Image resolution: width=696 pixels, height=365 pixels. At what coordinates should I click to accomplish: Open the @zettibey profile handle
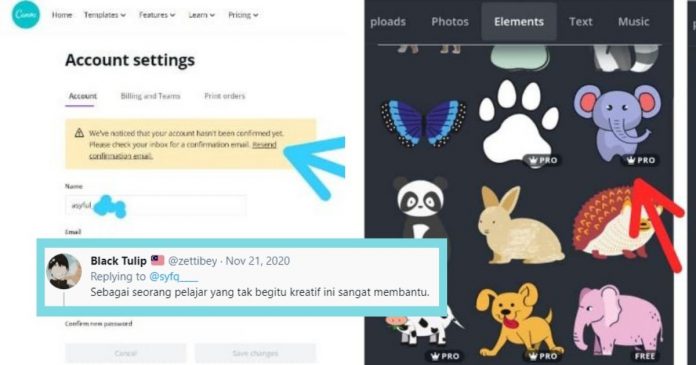click(x=193, y=261)
